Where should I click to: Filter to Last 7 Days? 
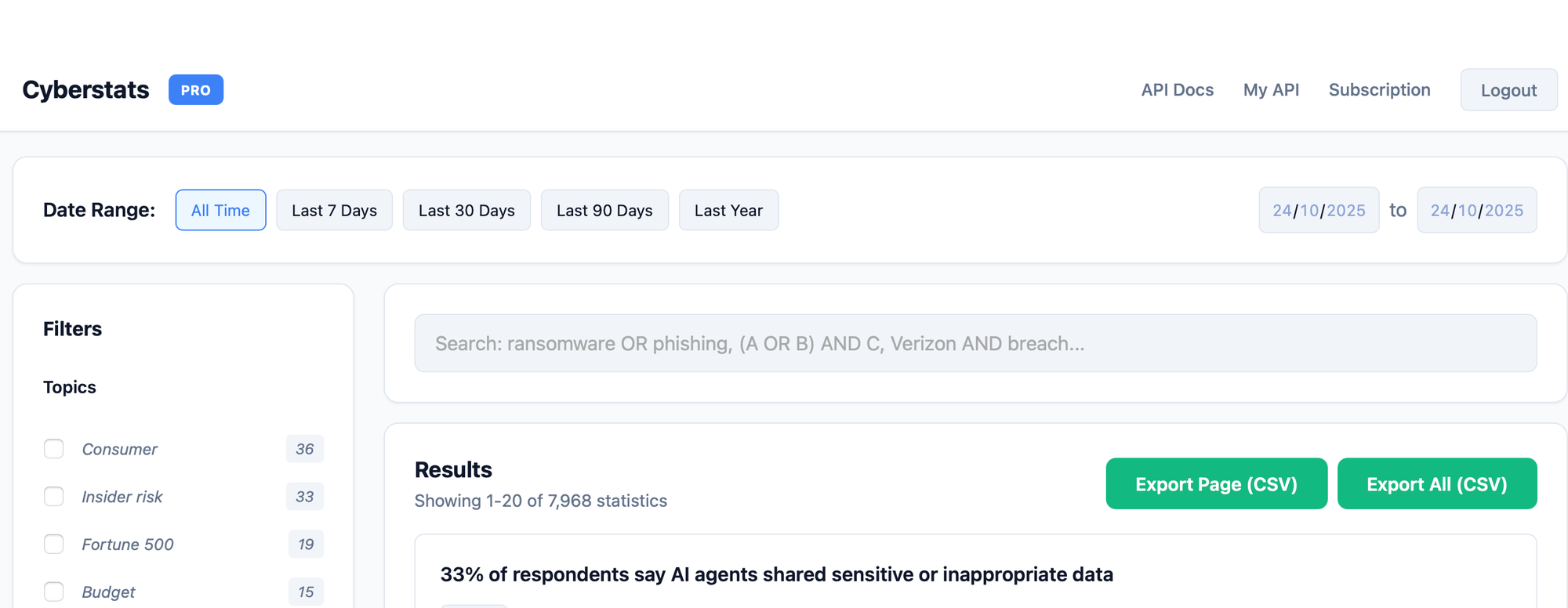(334, 210)
